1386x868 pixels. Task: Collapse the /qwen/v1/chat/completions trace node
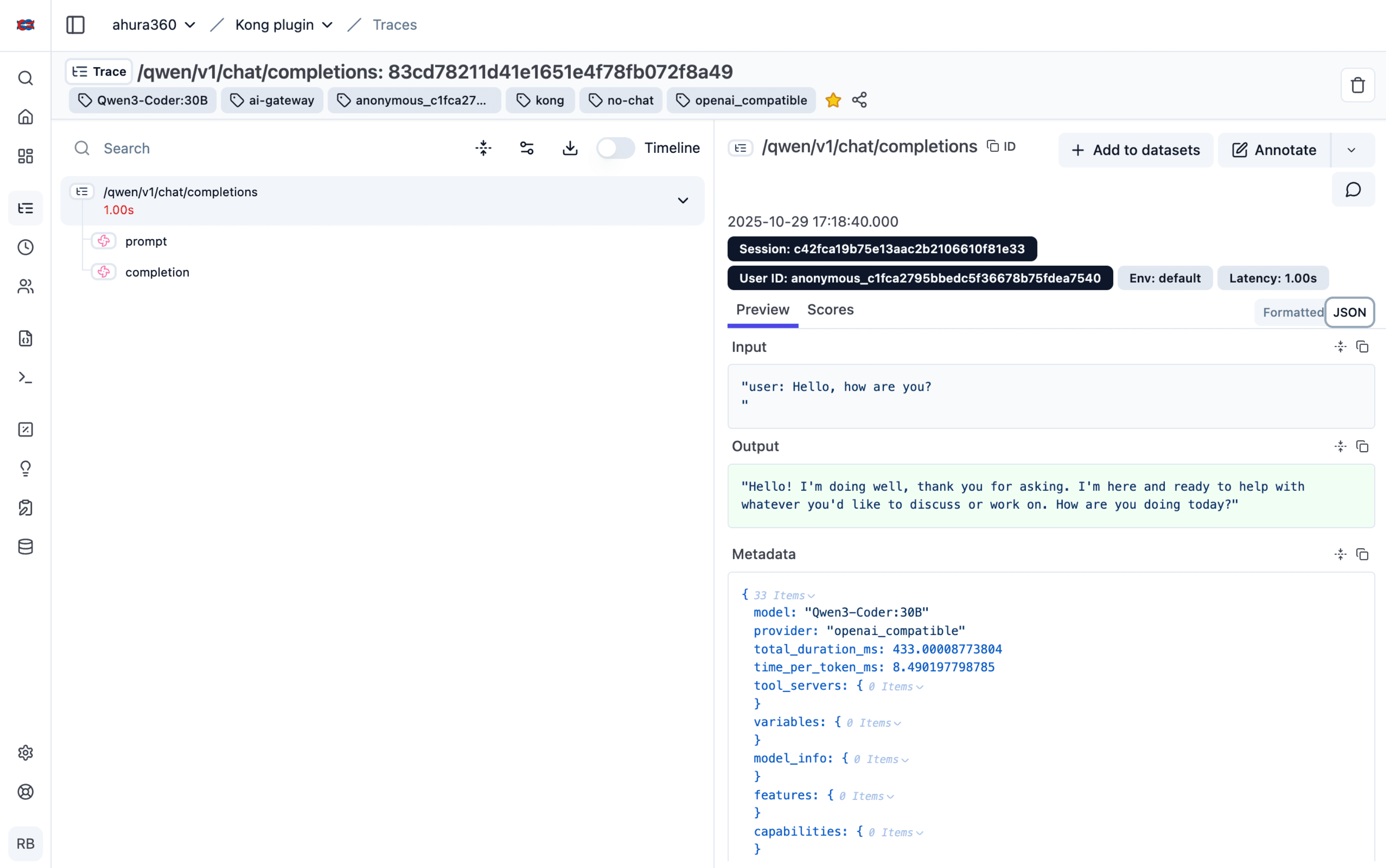coord(682,200)
